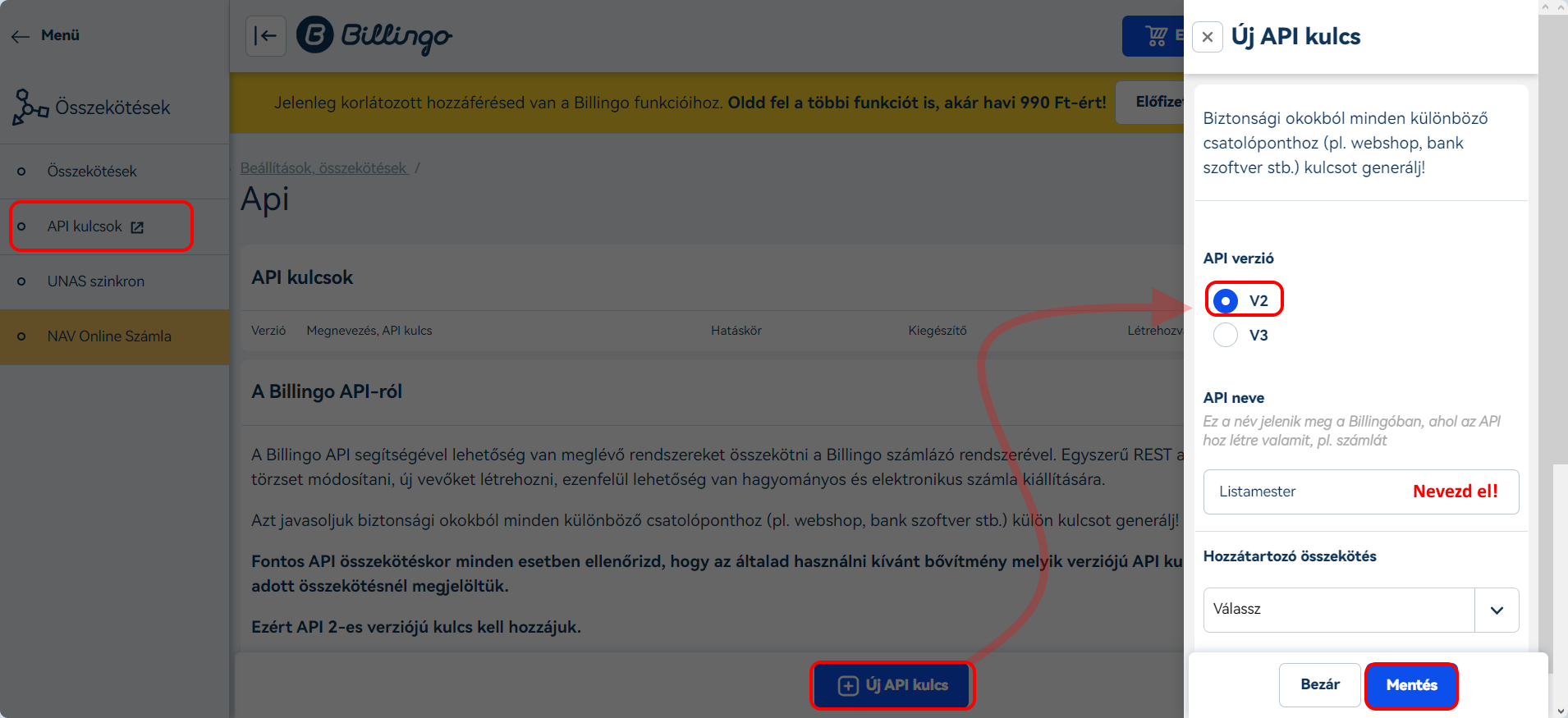
Task: Click the A Billingo API-ról heading
Action: (327, 392)
